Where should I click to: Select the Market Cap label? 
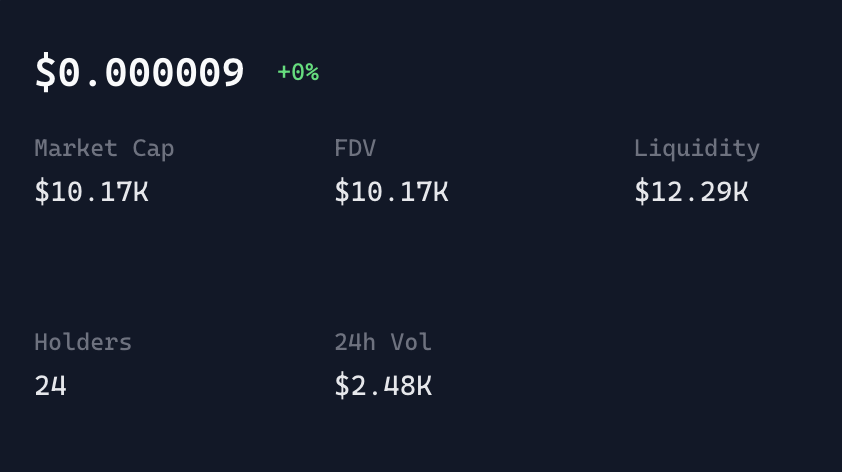(104, 148)
